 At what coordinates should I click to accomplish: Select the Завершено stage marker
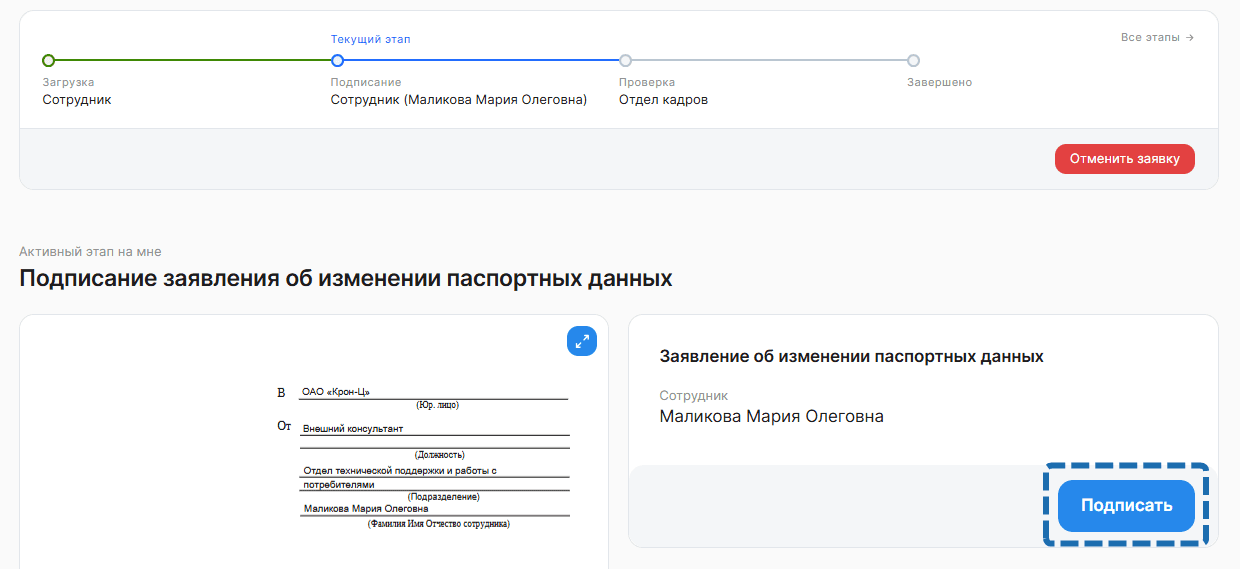click(913, 60)
